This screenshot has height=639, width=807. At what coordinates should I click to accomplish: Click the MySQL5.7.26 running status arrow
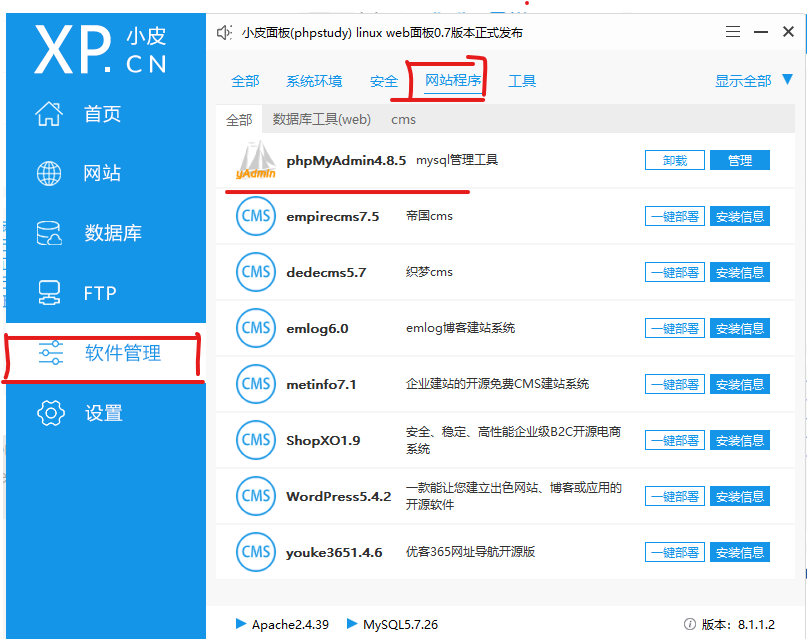352,624
